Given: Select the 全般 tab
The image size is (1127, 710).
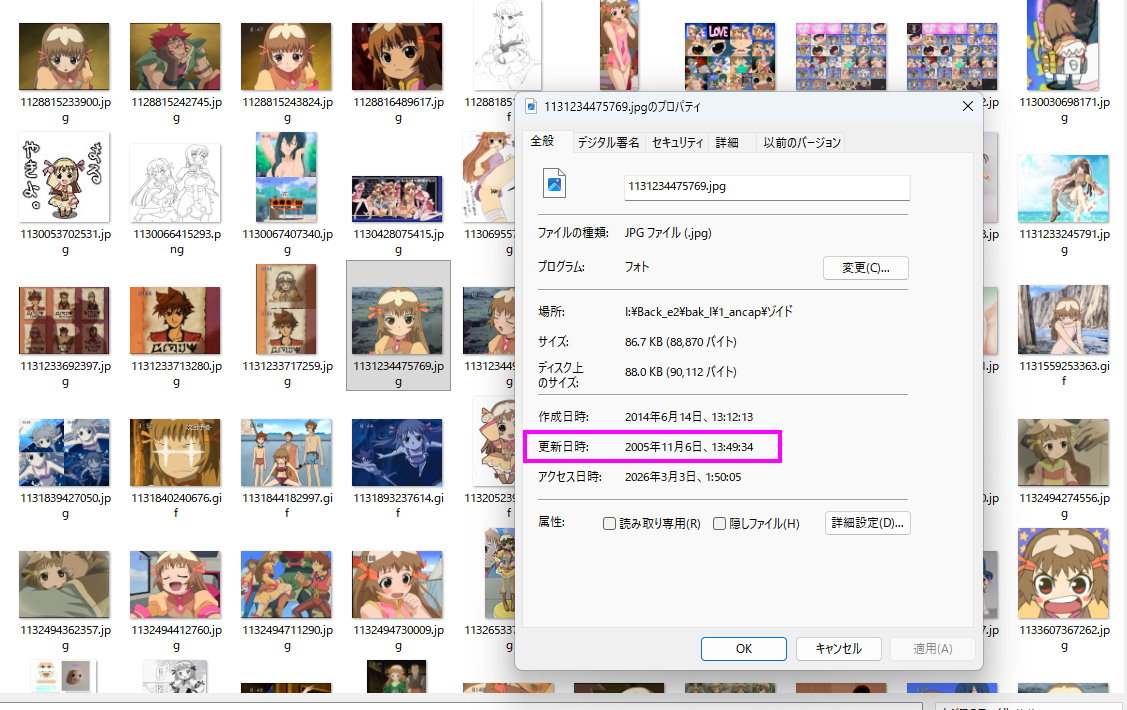Looking at the screenshot, I should pyautogui.click(x=543, y=142).
